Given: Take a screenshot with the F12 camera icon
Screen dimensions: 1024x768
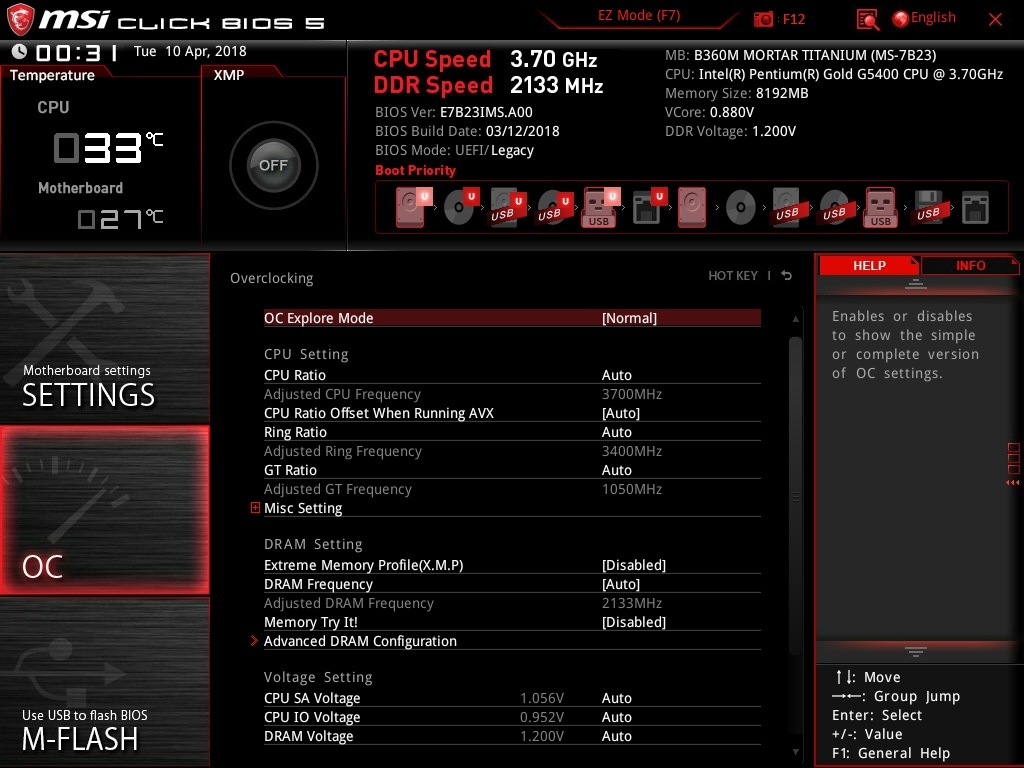Looking at the screenshot, I should (x=763, y=19).
